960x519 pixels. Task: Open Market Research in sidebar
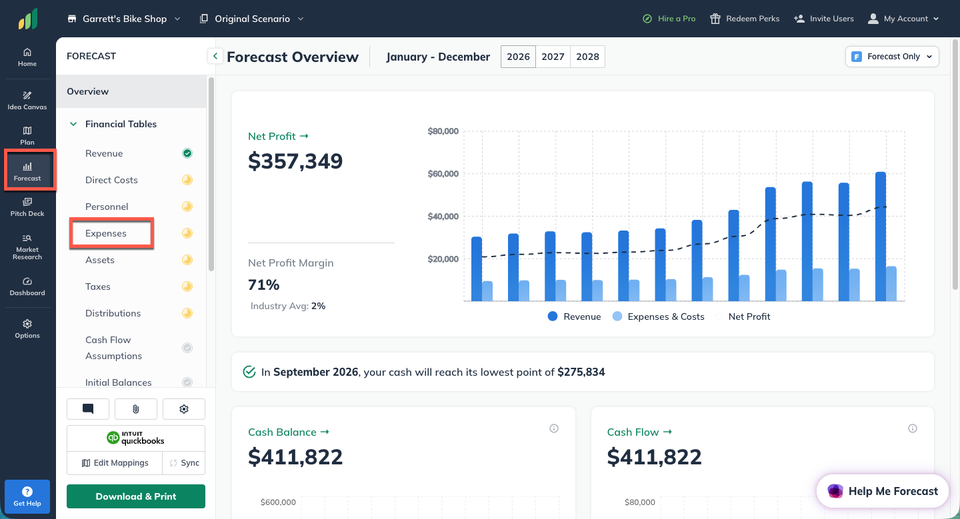pyautogui.click(x=27, y=247)
